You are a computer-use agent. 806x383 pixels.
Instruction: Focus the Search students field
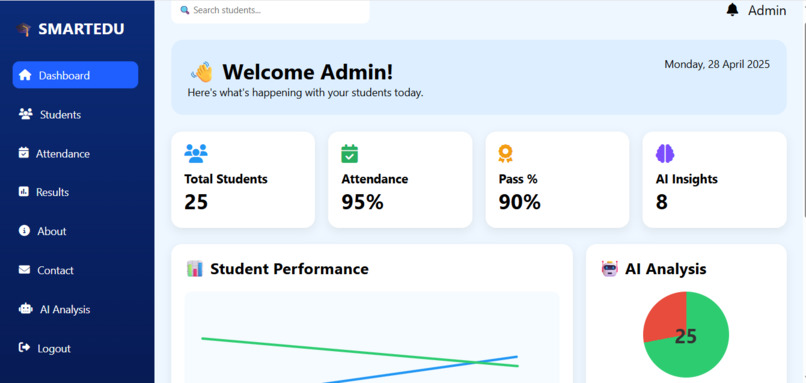pos(270,10)
